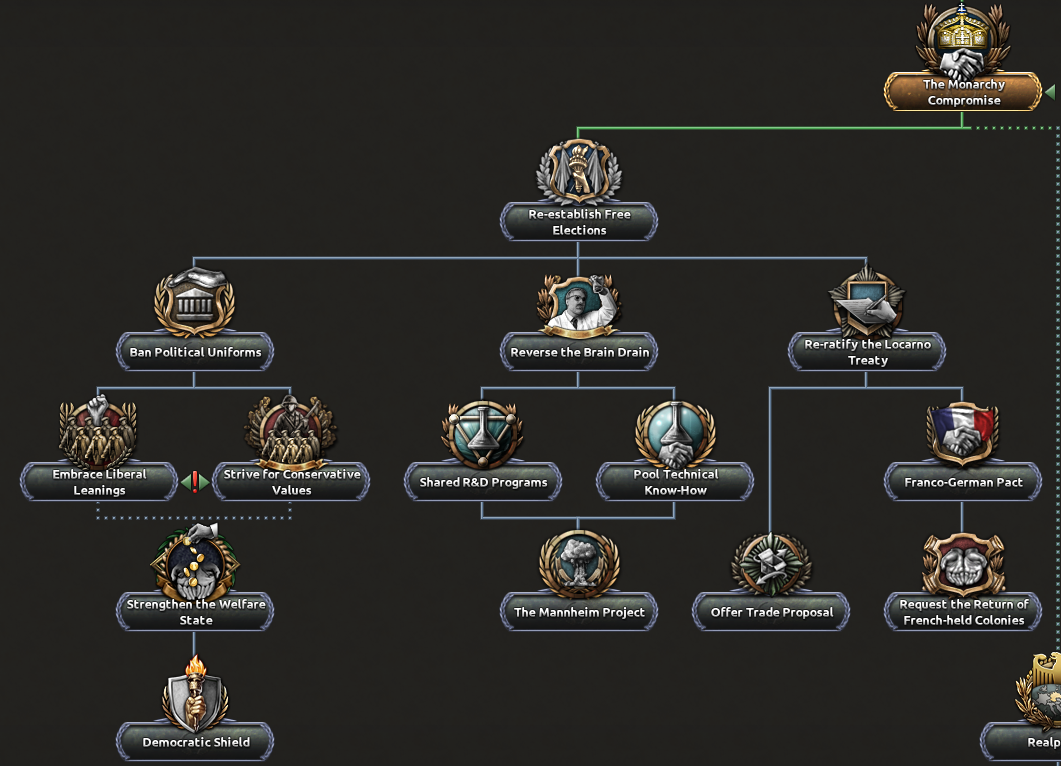The image size is (1061, 766).
Task: Click the Democratic Shield torch-and-shield icon
Action: pyautogui.click(x=195, y=693)
